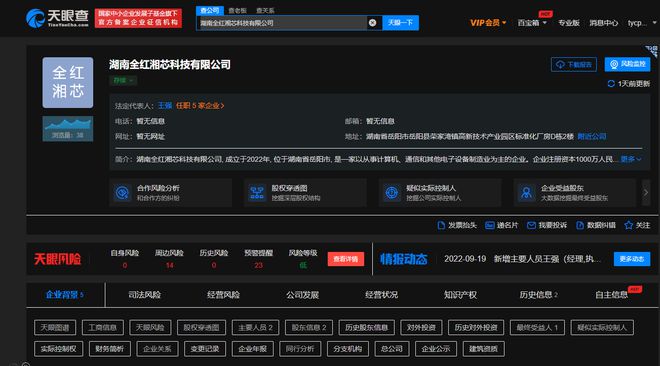Select the 查公司 search tab
The height and width of the screenshot is (366, 660).
point(210,10)
